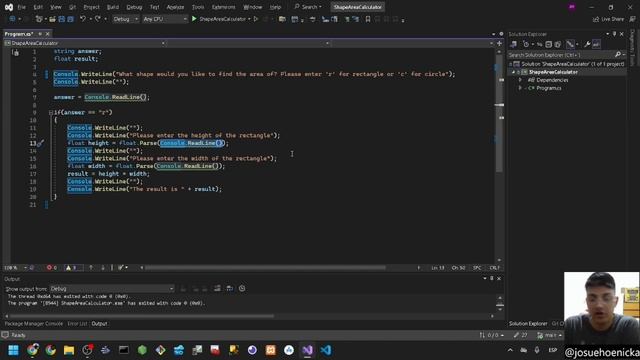This screenshot has width=640, height=360.
Task: Start debugging with the green play arrow
Action: pyautogui.click(x=194, y=19)
